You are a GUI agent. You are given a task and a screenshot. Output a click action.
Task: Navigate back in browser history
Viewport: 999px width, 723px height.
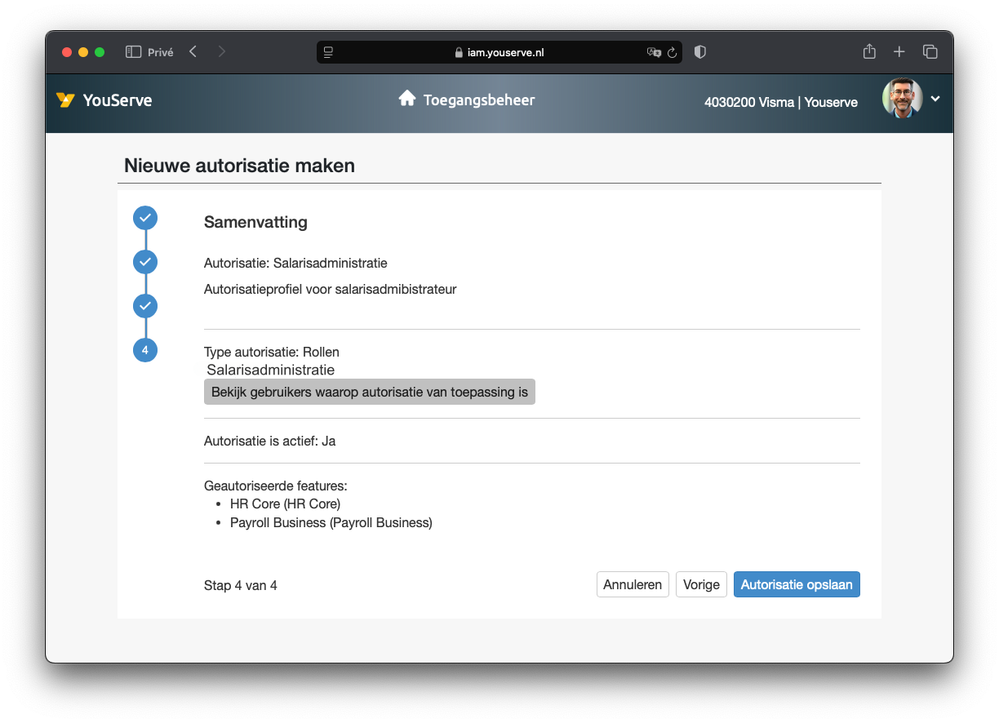[193, 52]
